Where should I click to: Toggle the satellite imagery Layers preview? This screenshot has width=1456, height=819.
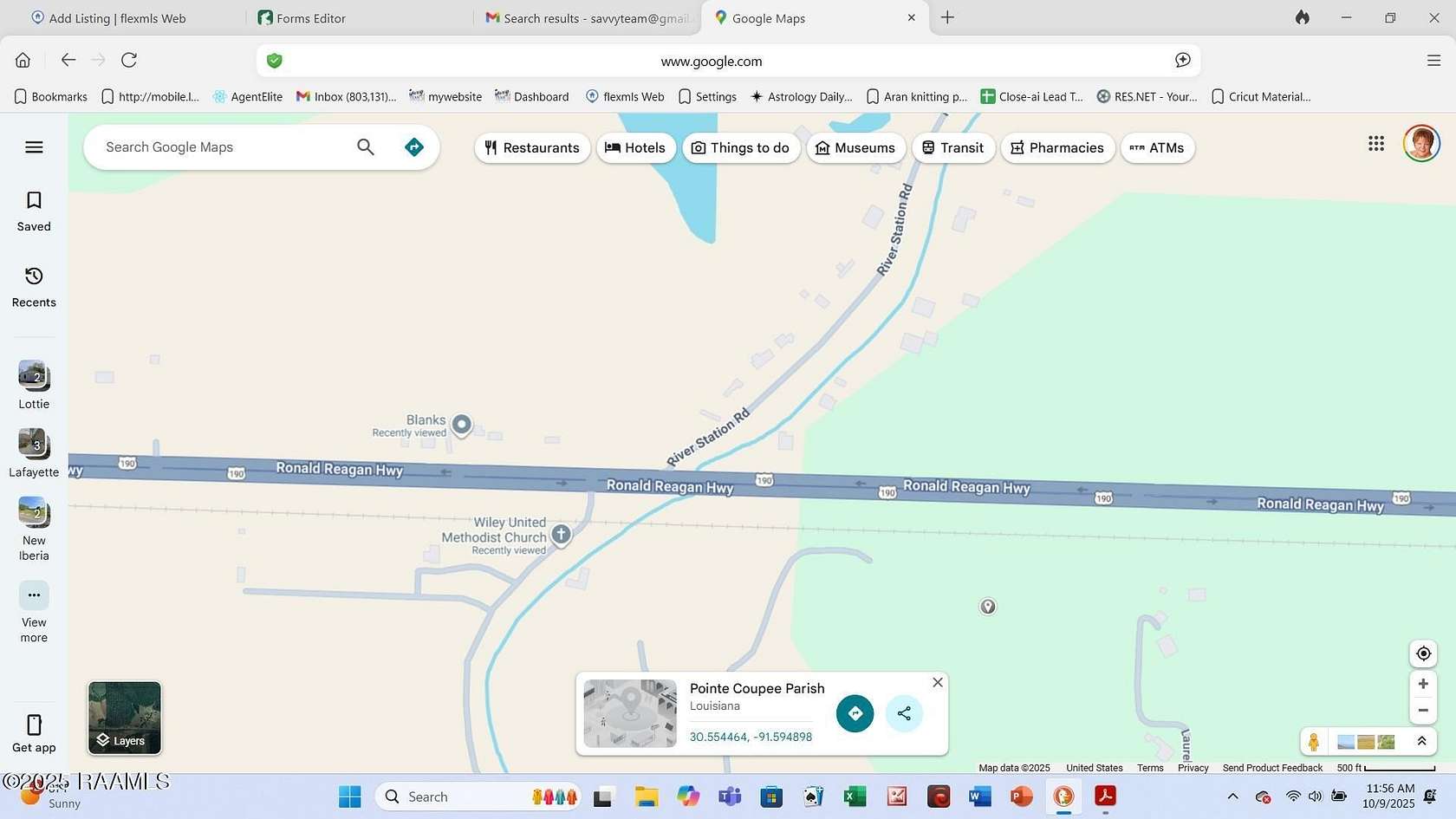pyautogui.click(x=124, y=718)
